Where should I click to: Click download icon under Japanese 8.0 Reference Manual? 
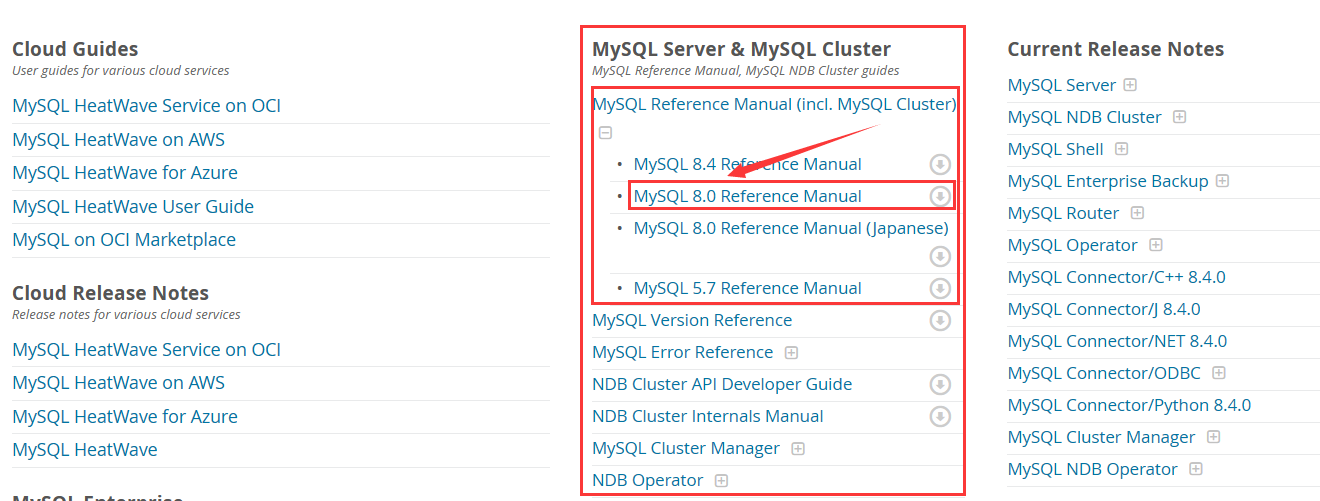(x=940, y=256)
